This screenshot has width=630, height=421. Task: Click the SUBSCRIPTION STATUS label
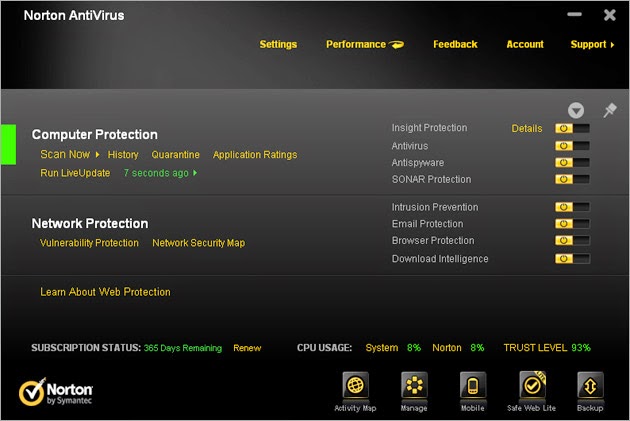pyautogui.click(x=86, y=348)
